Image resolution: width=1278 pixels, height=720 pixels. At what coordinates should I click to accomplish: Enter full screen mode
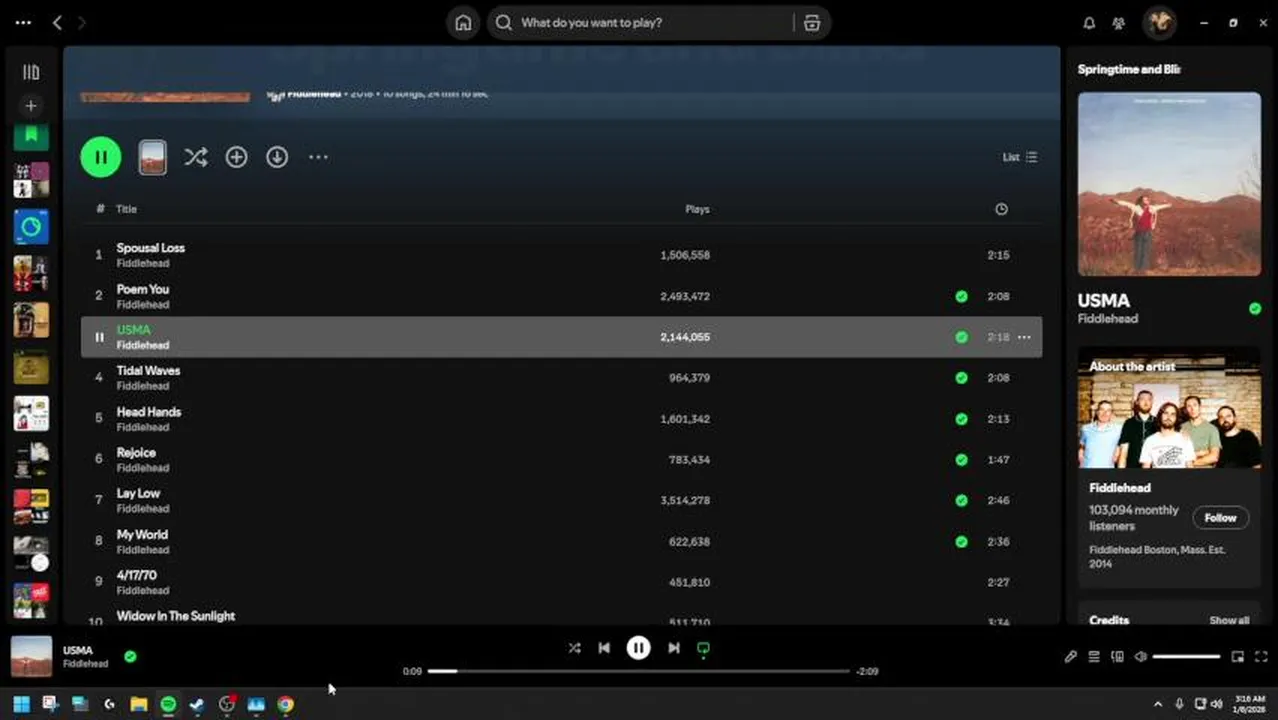tap(1261, 657)
